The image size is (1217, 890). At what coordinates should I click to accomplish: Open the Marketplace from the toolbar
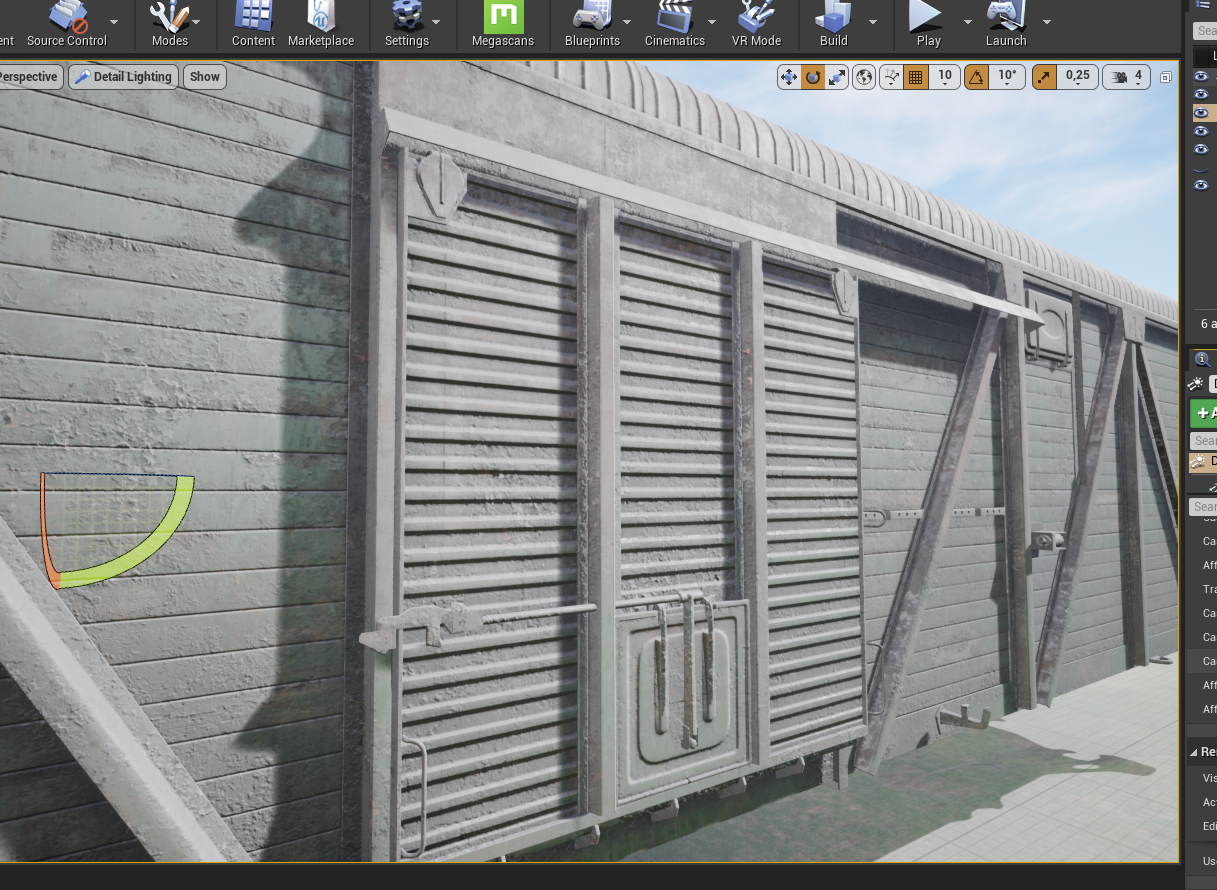click(321, 24)
